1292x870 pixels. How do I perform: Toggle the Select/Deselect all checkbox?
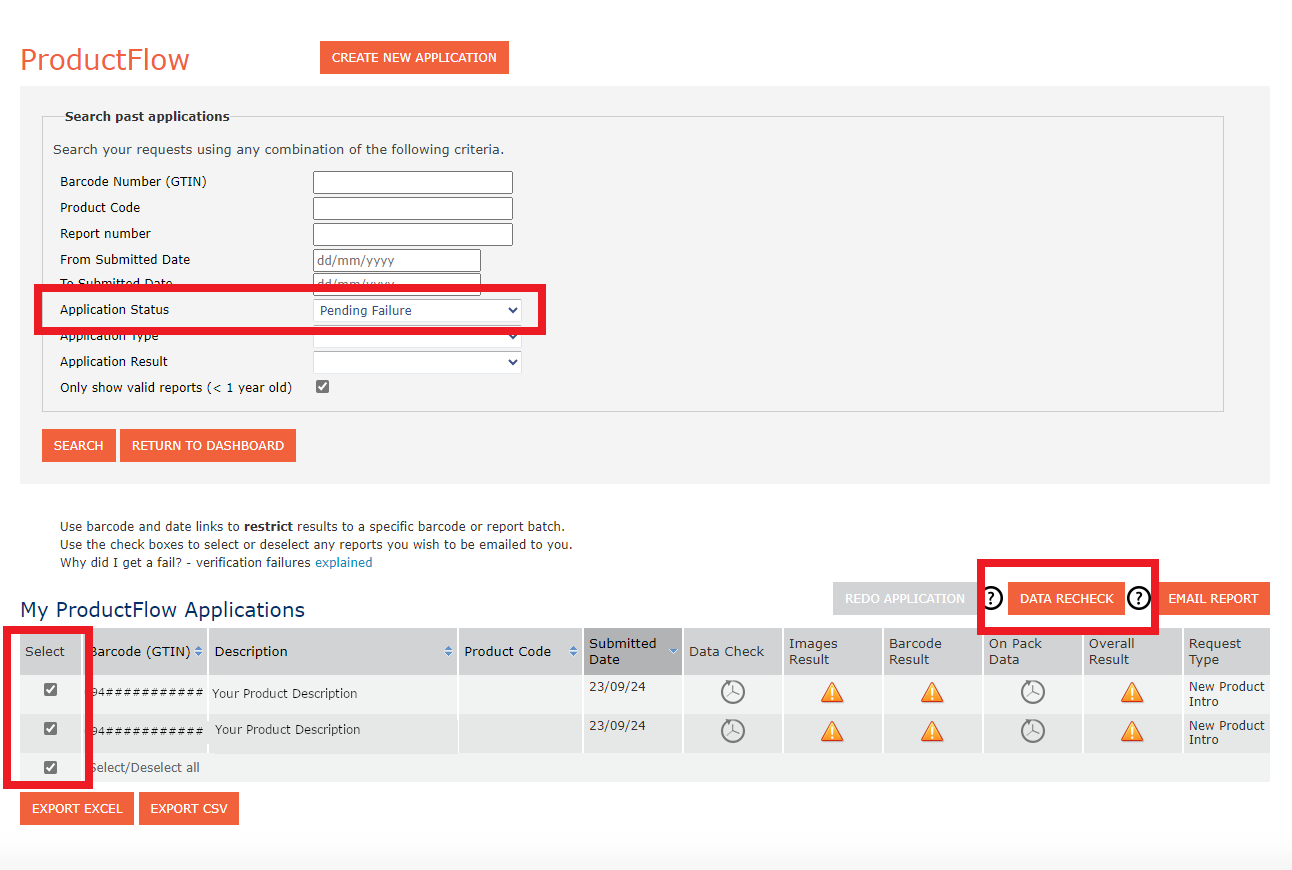pyautogui.click(x=51, y=768)
